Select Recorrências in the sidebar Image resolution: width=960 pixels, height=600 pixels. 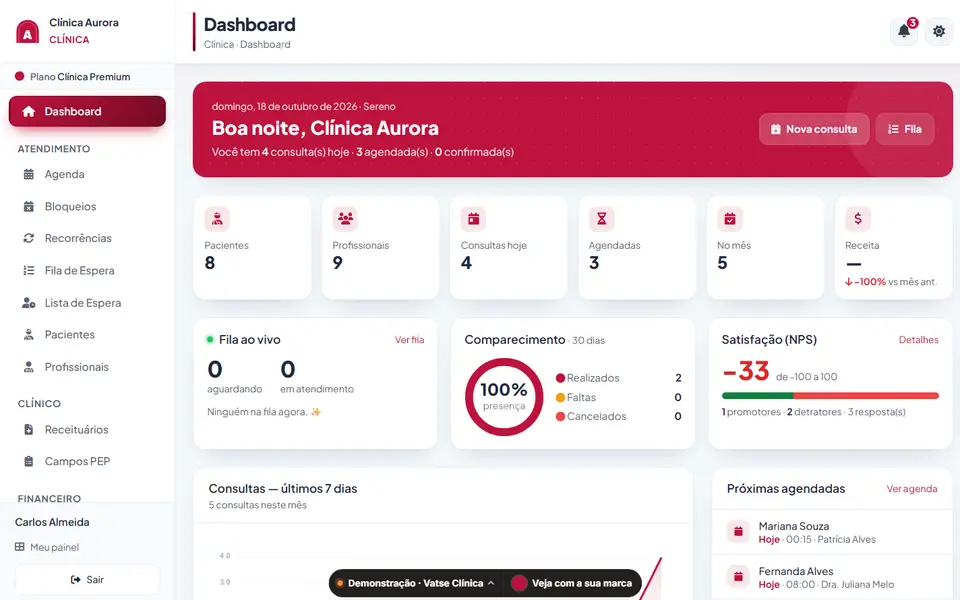click(x=87, y=238)
